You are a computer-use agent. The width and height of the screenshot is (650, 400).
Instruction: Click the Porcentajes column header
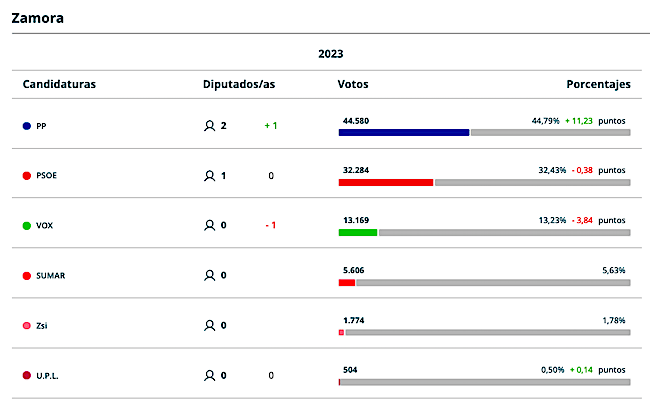pos(598,84)
